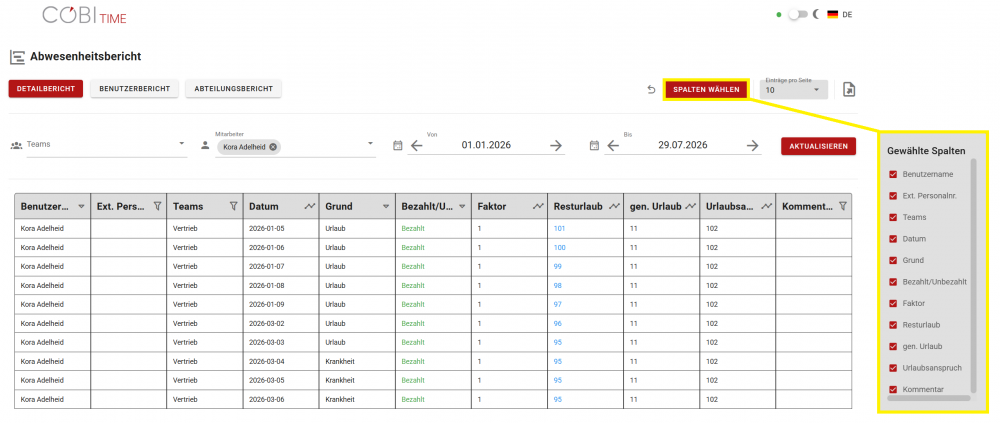
Task: Click the Teams group icon
Action: click(x=17, y=145)
